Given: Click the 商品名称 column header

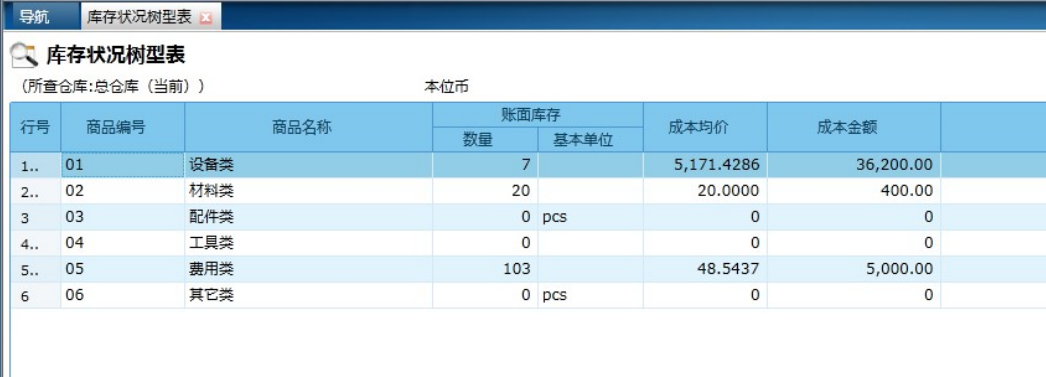Looking at the screenshot, I should [x=308, y=127].
